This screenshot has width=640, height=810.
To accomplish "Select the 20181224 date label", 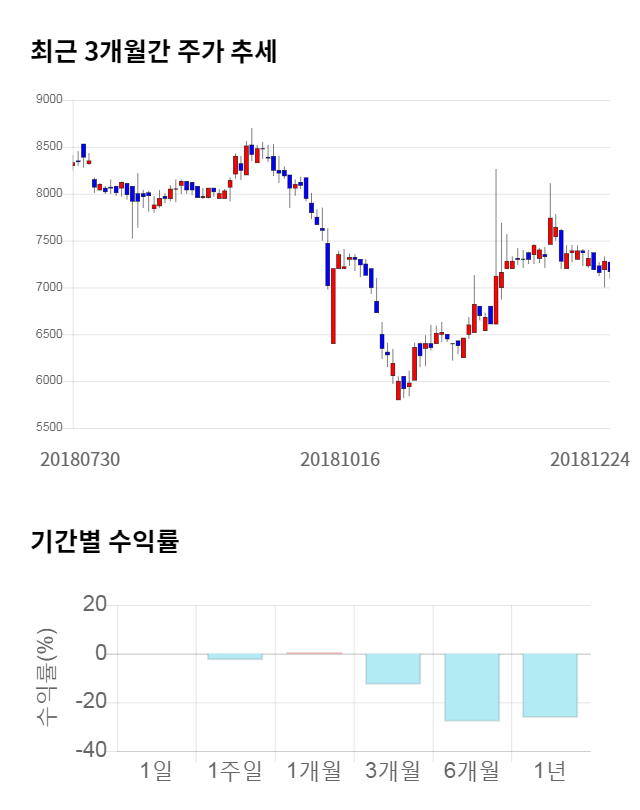I will 590,459.
